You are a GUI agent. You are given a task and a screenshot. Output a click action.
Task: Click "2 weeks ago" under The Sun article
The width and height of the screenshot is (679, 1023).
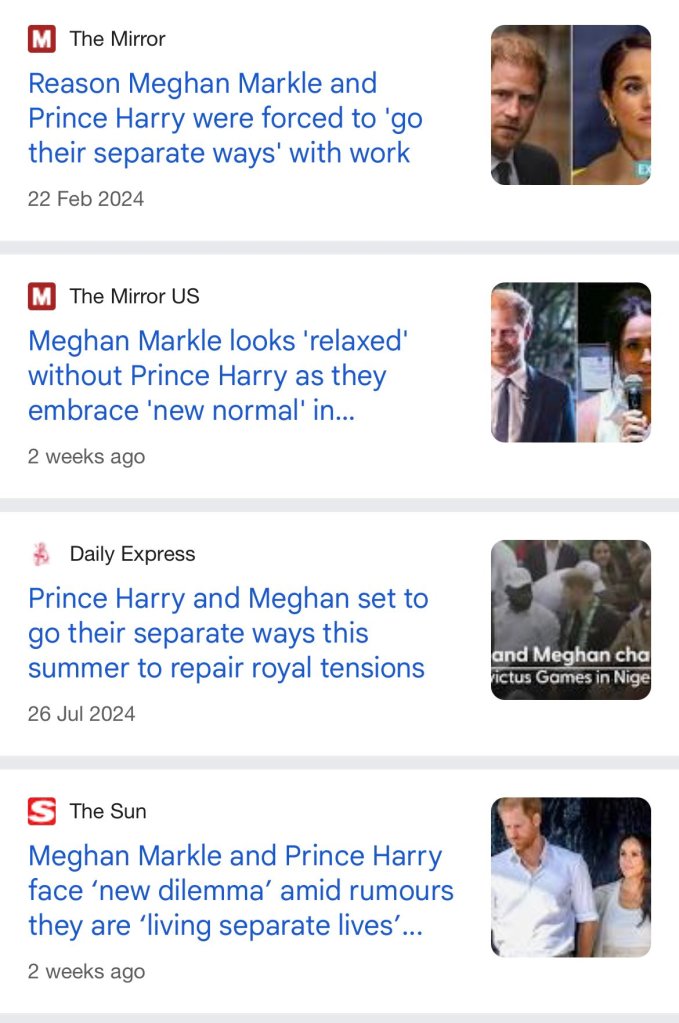(x=86, y=971)
